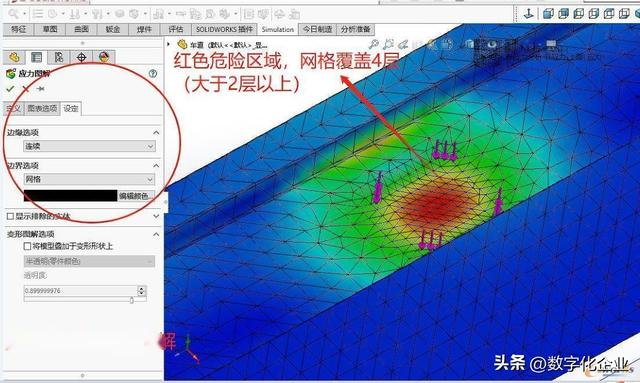Viewport: 640px width, 383px height.
Task: Collapse the 边界选项 section chevron
Action: 156,166
